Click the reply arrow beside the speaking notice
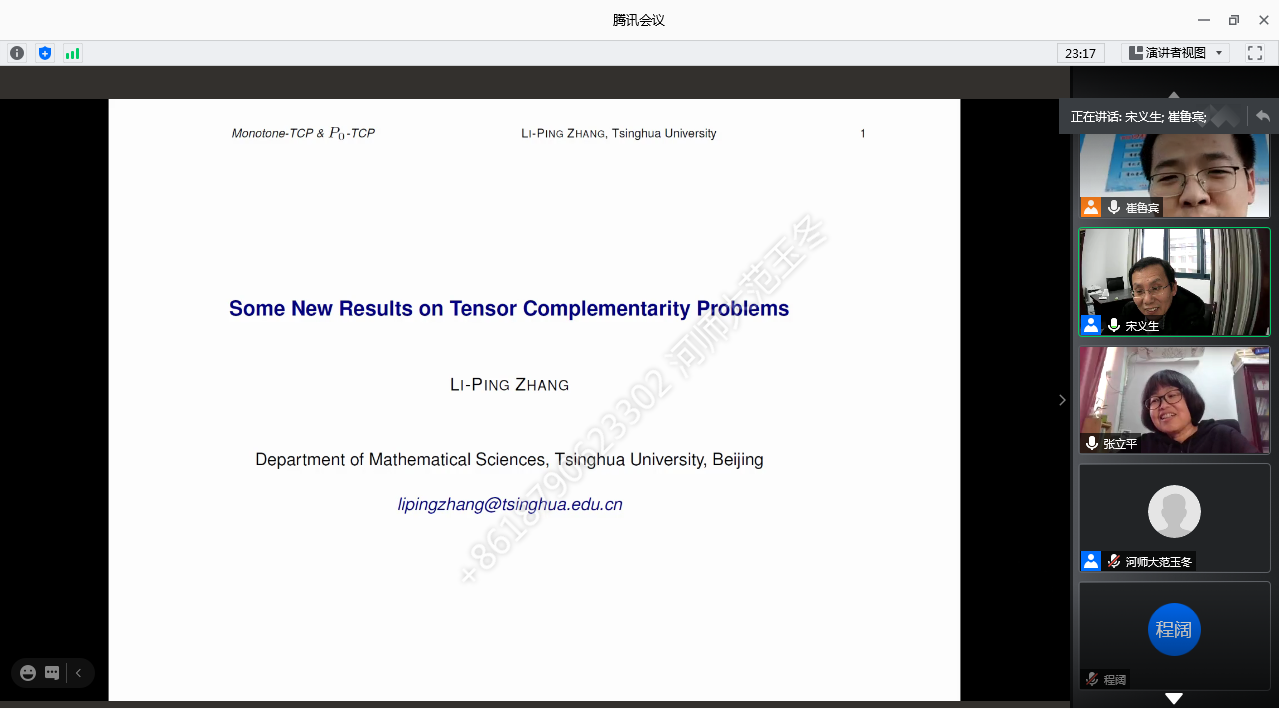This screenshot has height=709, width=1279. [x=1263, y=116]
